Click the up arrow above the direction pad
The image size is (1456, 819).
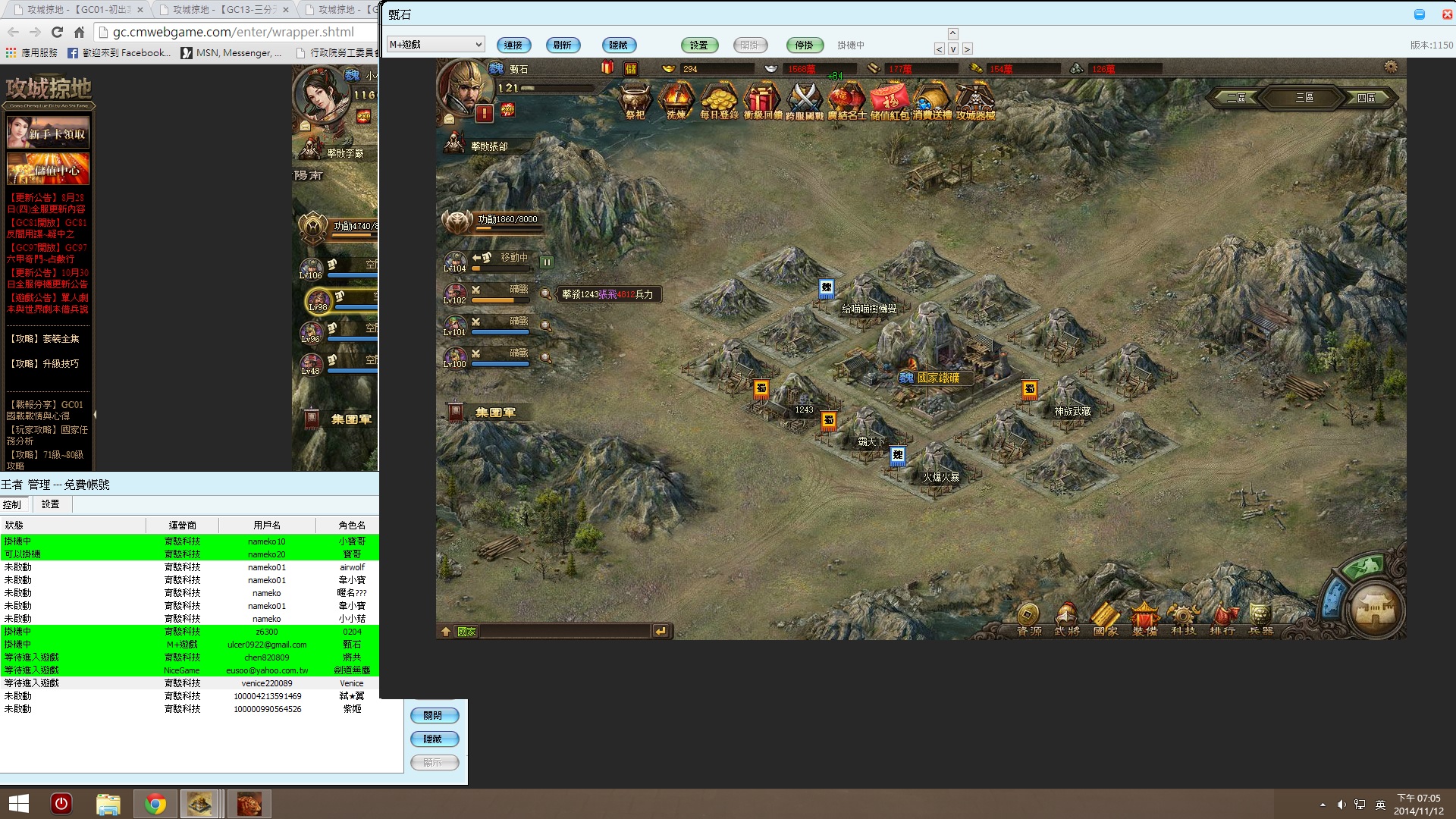pyautogui.click(x=953, y=33)
